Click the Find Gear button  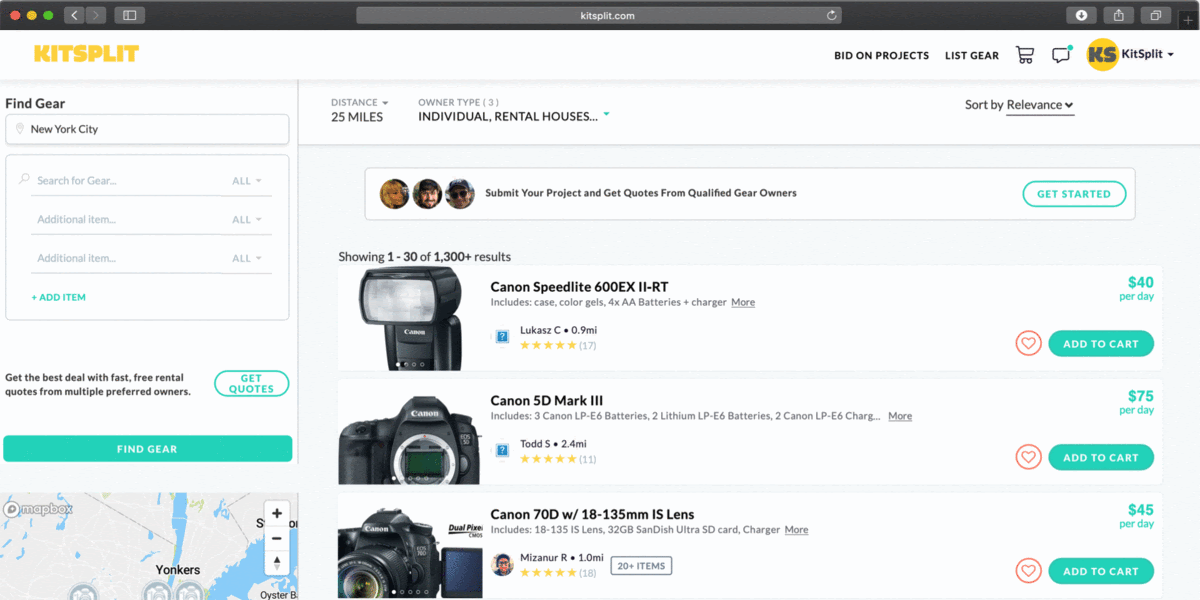(147, 449)
